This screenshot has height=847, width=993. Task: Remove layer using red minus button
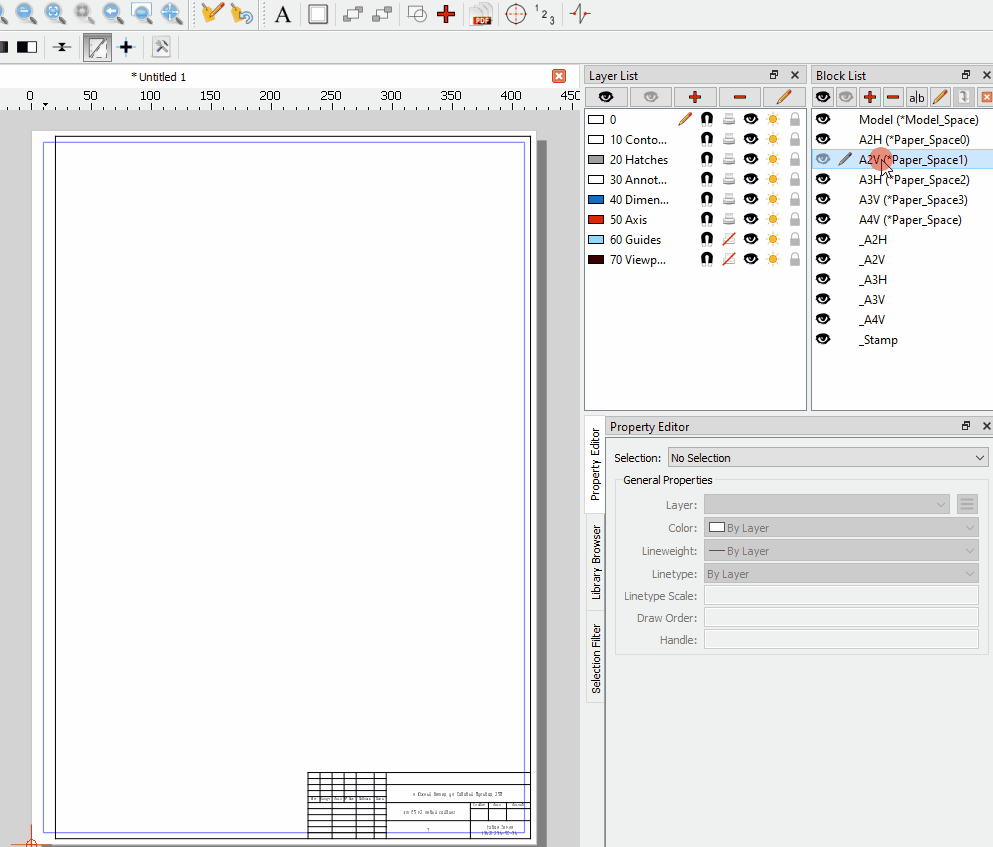pyautogui.click(x=740, y=97)
